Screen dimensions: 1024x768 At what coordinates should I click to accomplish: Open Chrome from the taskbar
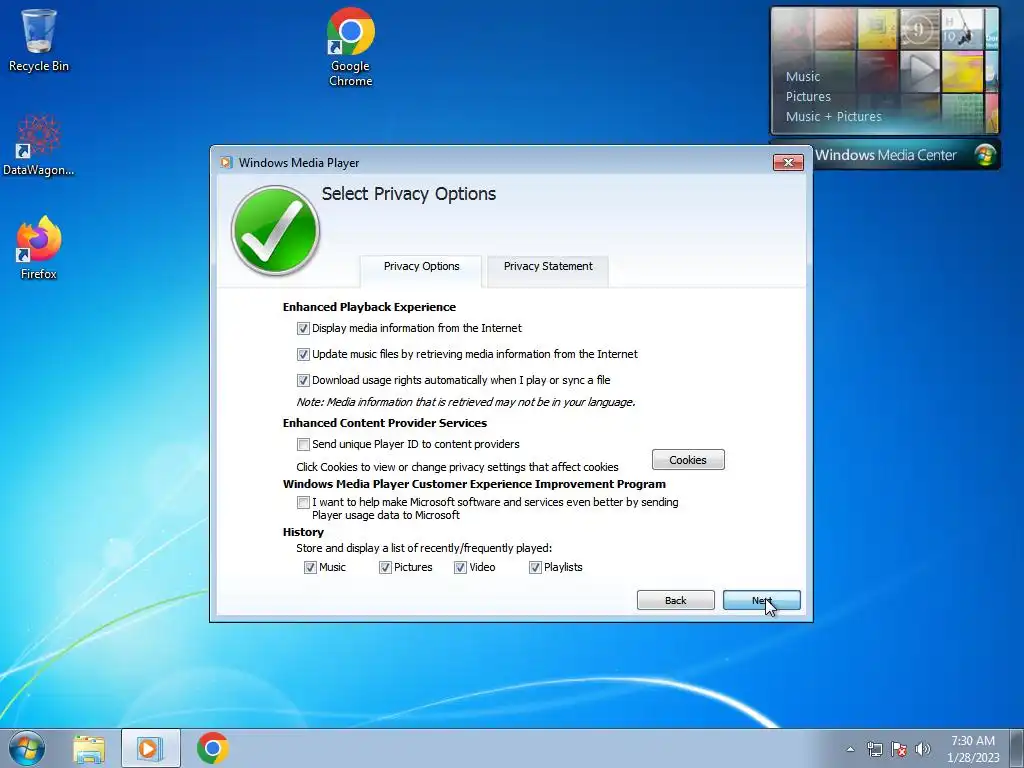[x=212, y=748]
